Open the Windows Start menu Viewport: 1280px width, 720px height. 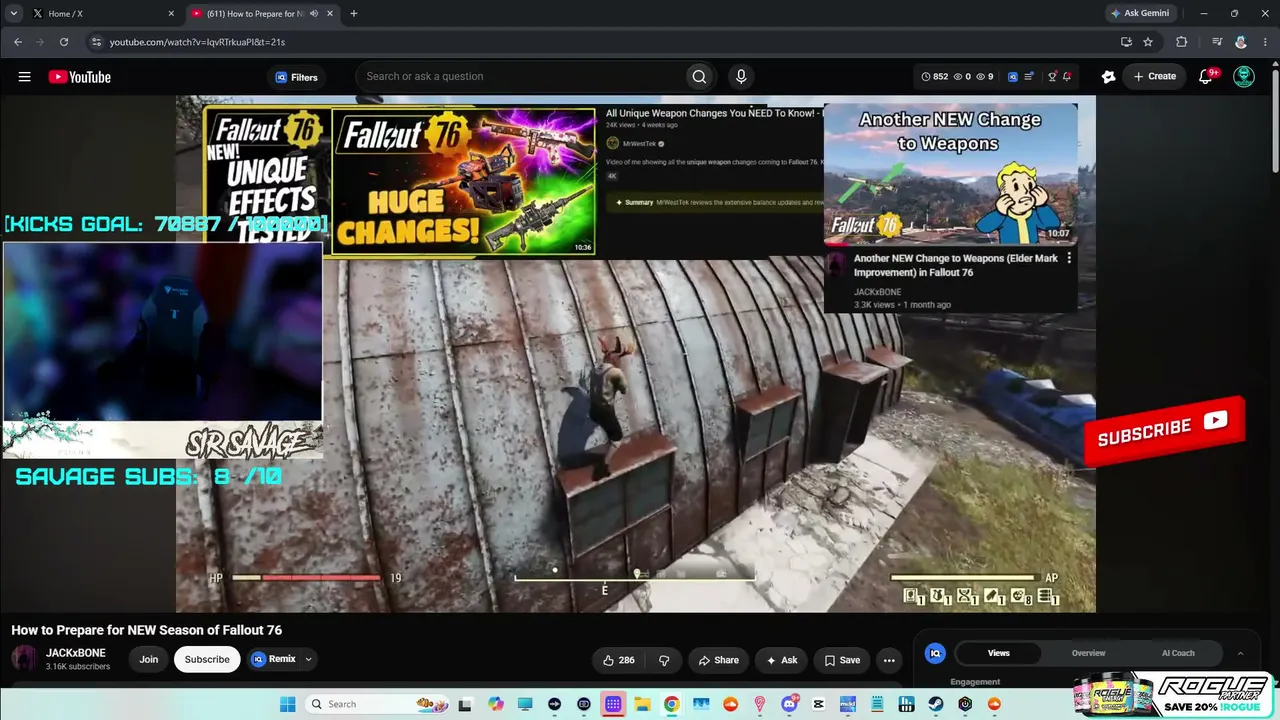(x=287, y=704)
